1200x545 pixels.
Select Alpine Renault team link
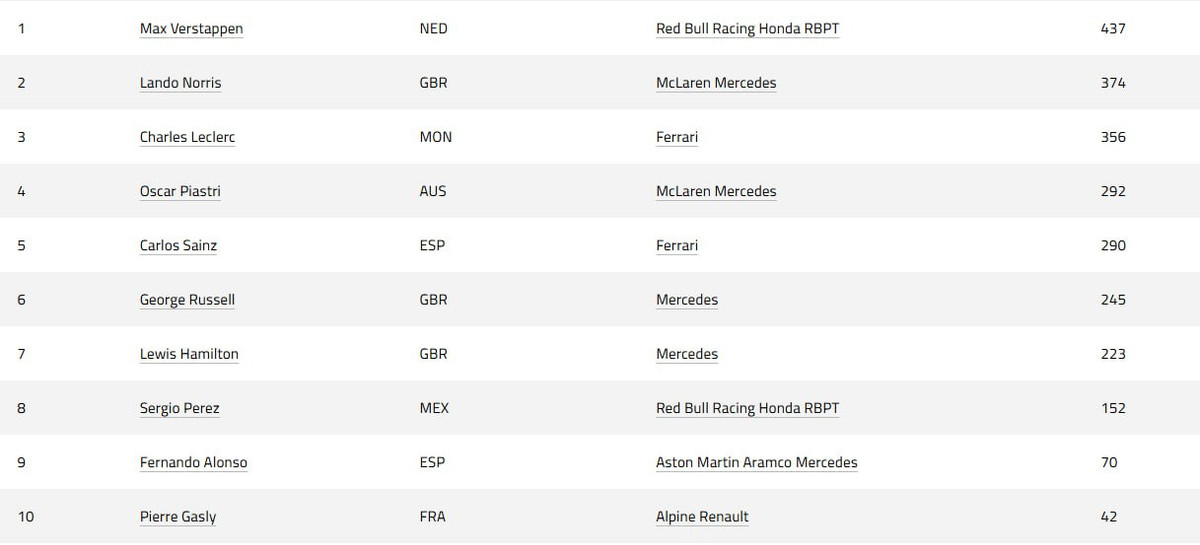click(x=702, y=516)
